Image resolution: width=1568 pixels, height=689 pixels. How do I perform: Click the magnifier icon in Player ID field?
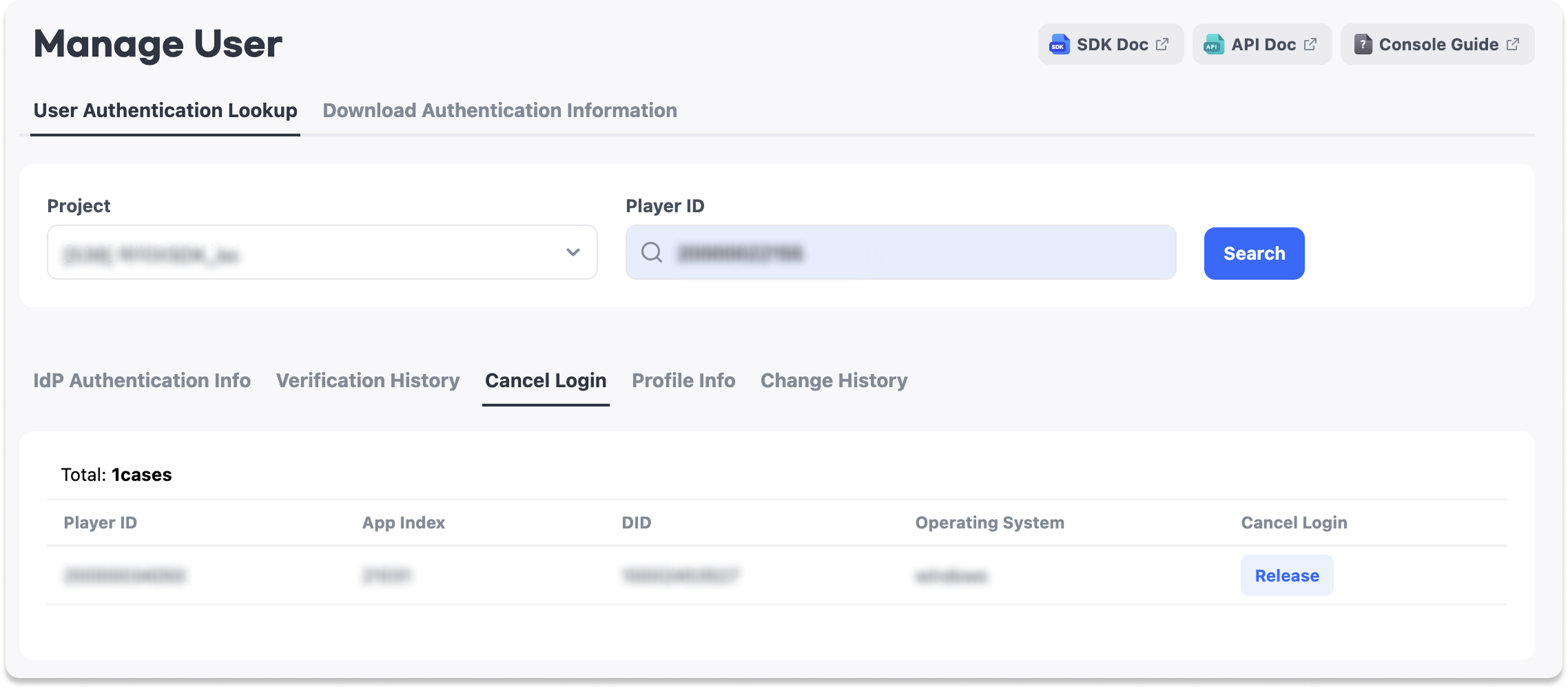[x=652, y=252]
